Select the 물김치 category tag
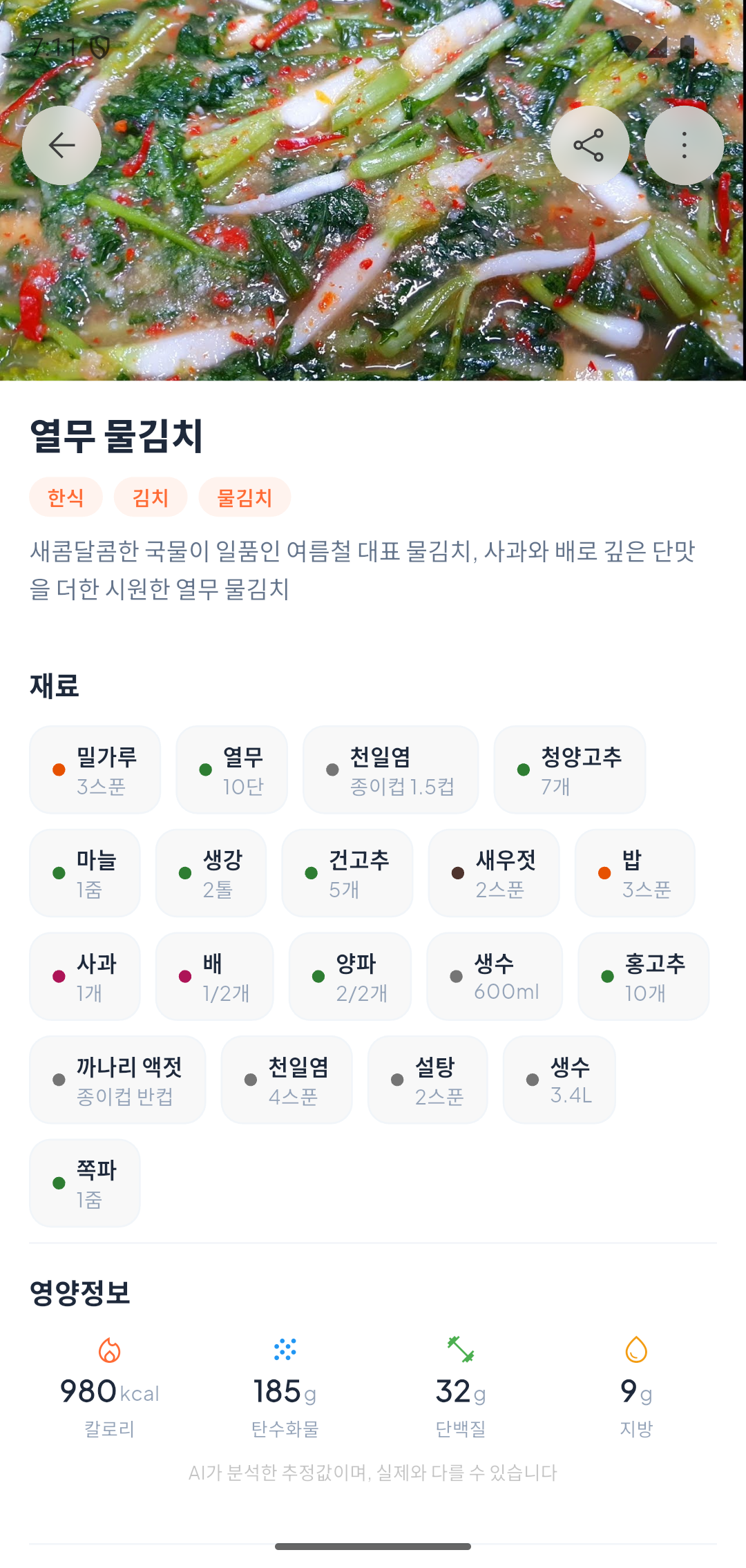 pyautogui.click(x=245, y=497)
